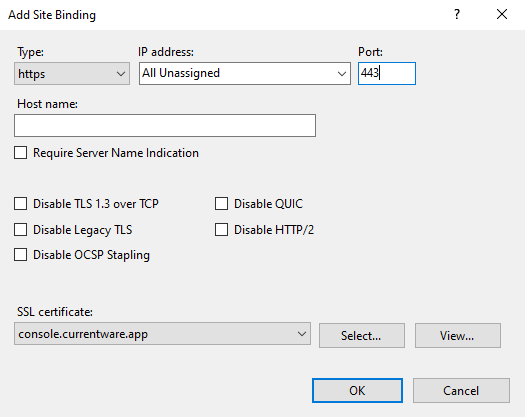Open the Type dropdown showing https
The image size is (525, 417).
72,73
